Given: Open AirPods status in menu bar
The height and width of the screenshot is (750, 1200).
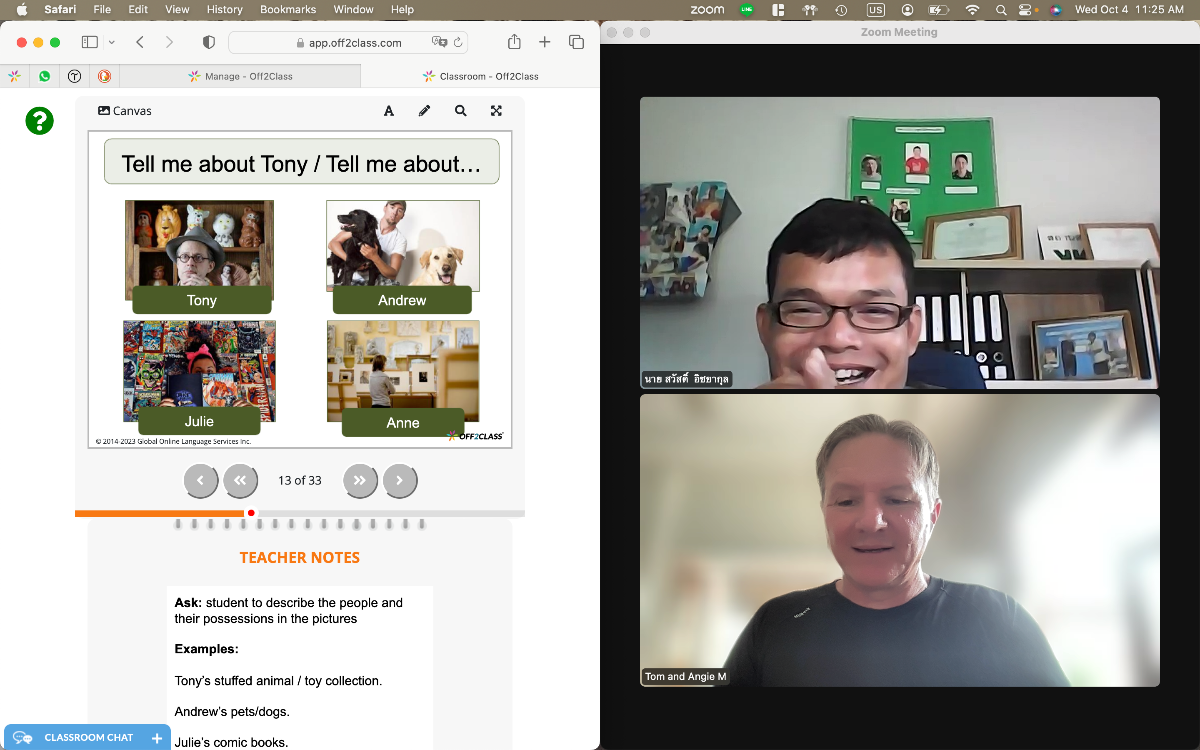Looking at the screenshot, I should point(810,9).
